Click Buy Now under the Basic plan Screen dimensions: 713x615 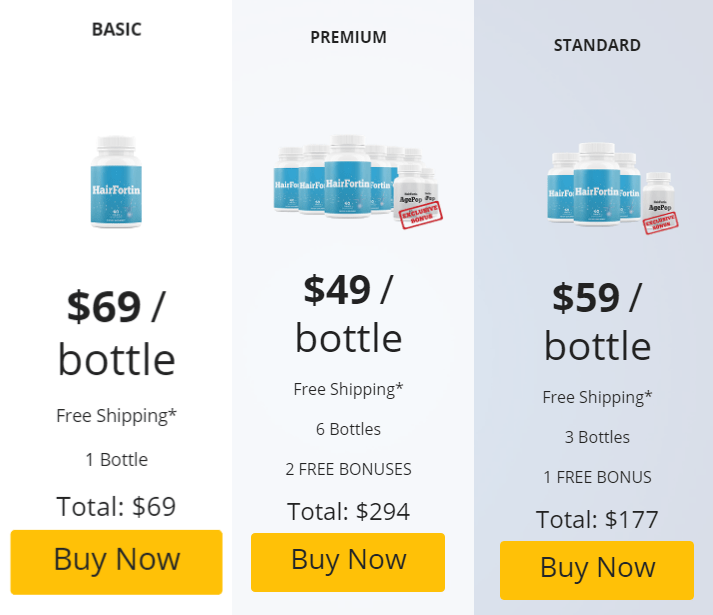coord(116,562)
